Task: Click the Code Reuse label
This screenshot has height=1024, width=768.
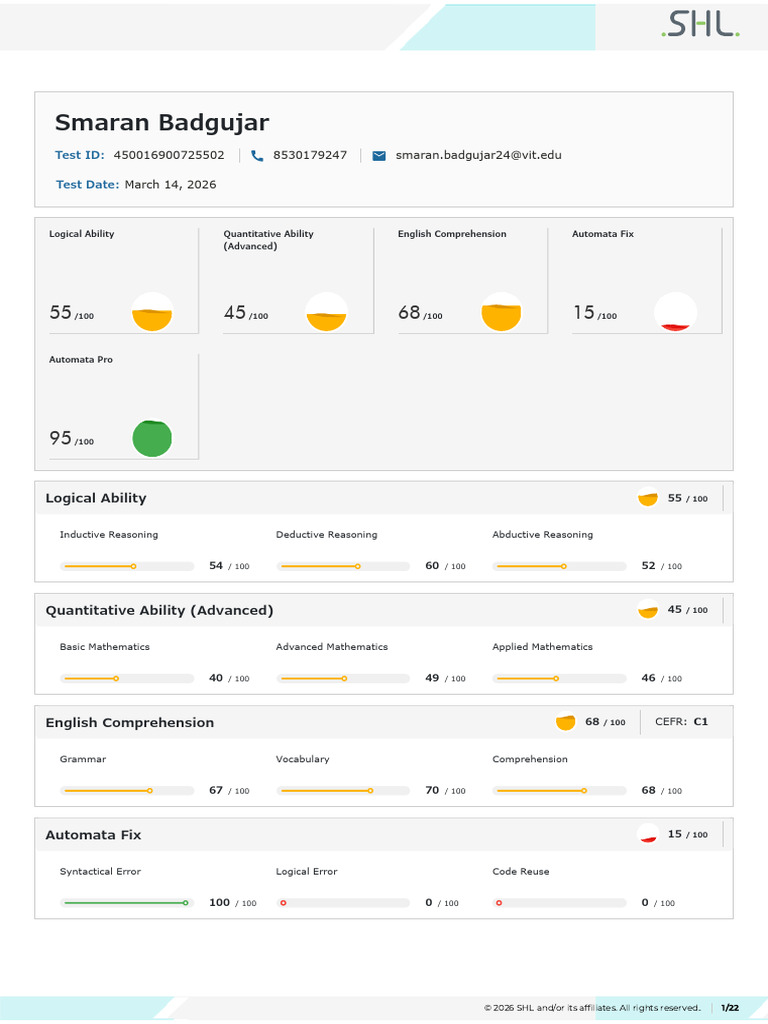Action: tap(520, 872)
